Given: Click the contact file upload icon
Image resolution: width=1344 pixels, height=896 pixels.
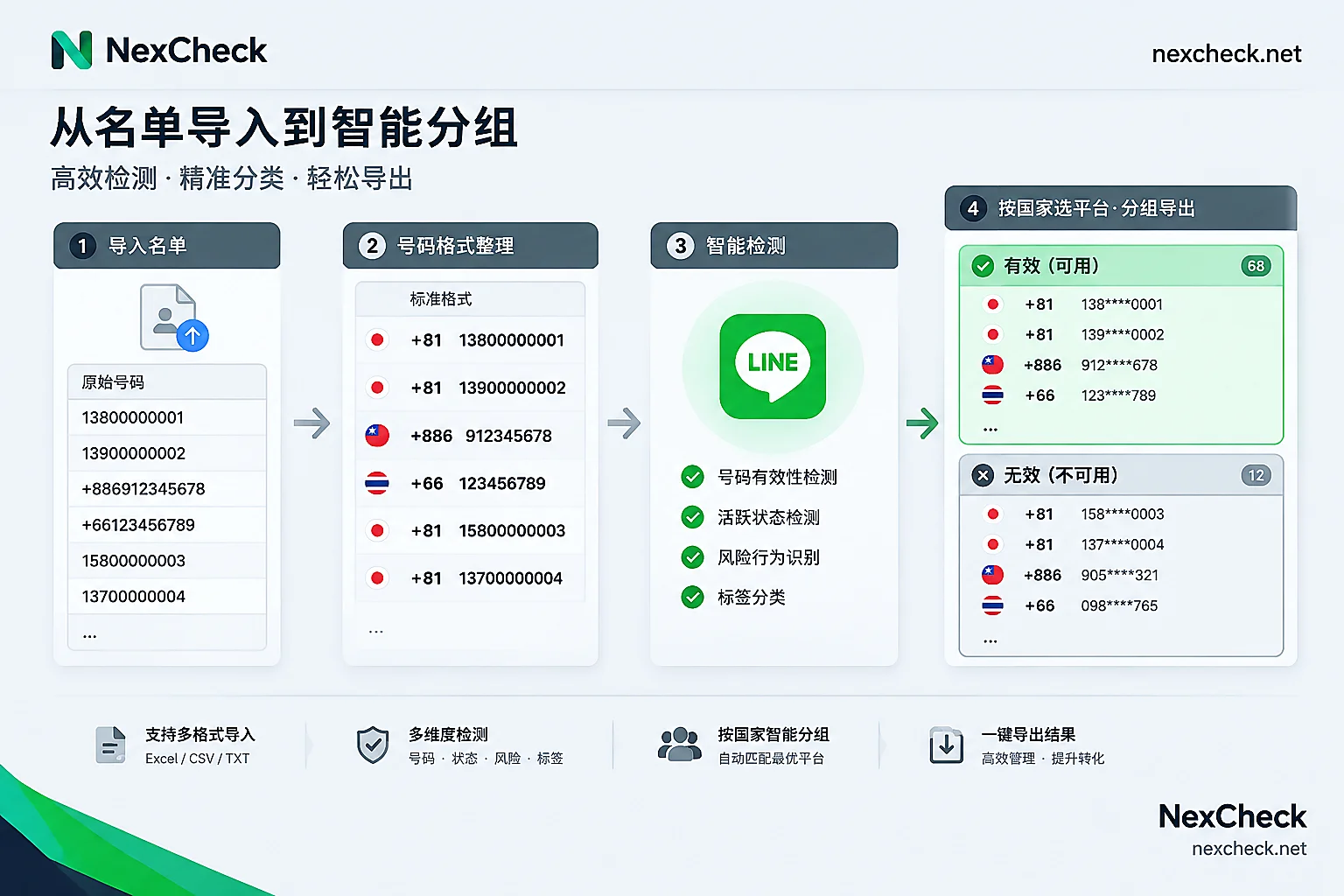Looking at the screenshot, I should coord(174,318).
